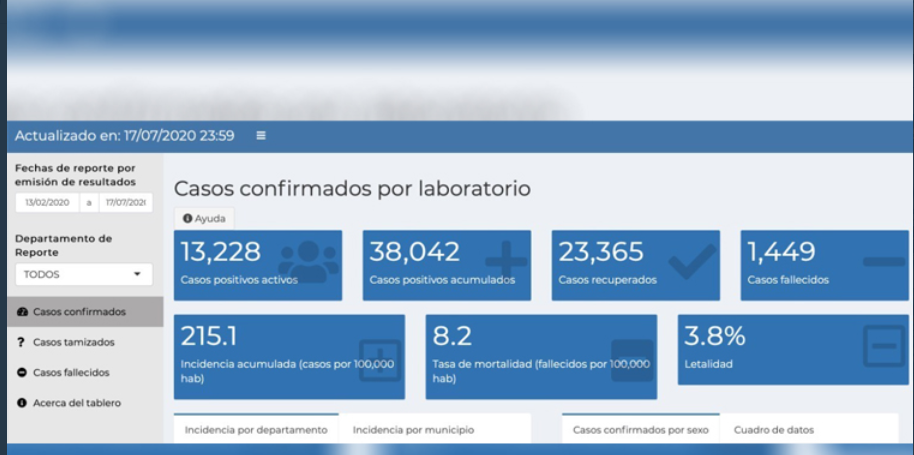Image resolution: width=914 pixels, height=455 pixels.
Task: Click the plus icon on accumulated cases card
Action: [x=506, y=263]
